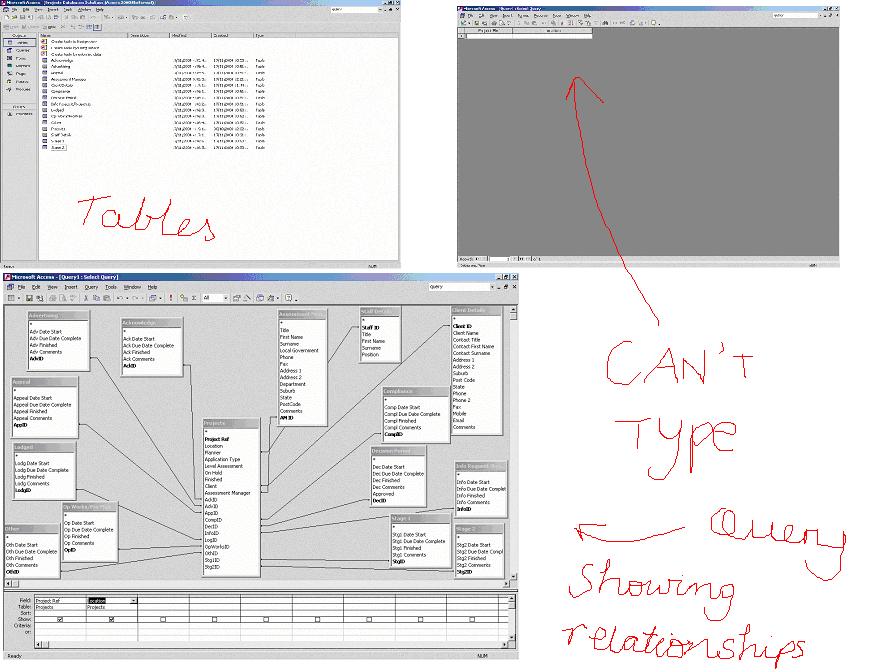891x672 pixels.
Task: Click the Help question mark toolbar icon
Action: click(288, 298)
